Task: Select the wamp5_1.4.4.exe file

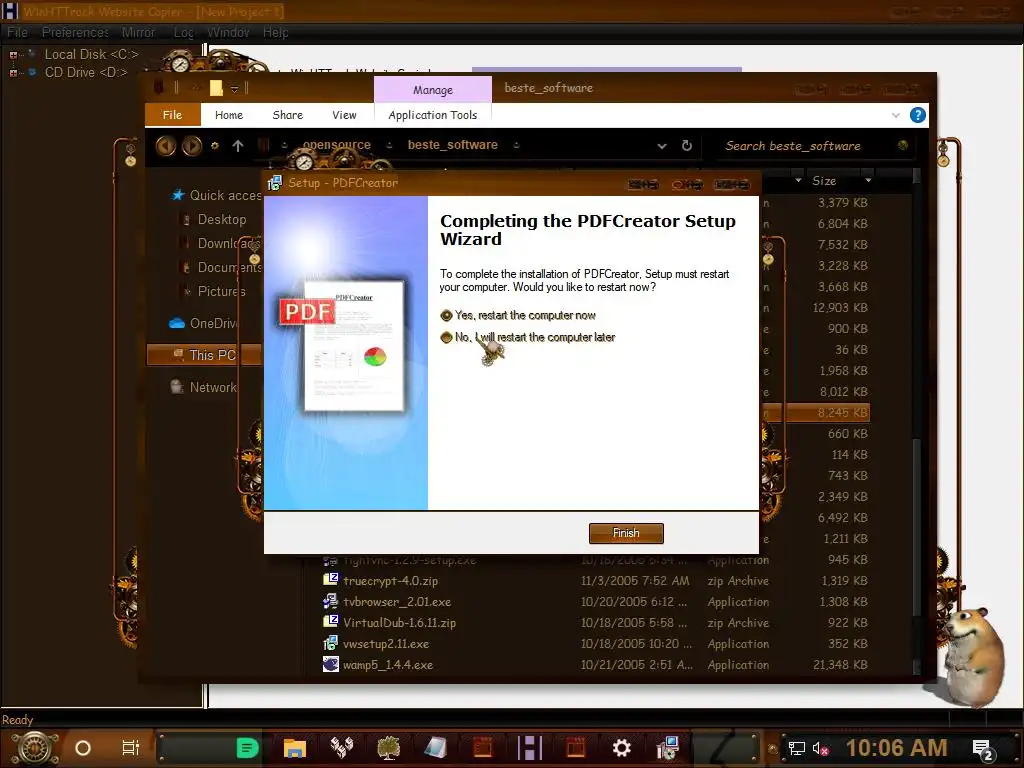Action: [388, 665]
